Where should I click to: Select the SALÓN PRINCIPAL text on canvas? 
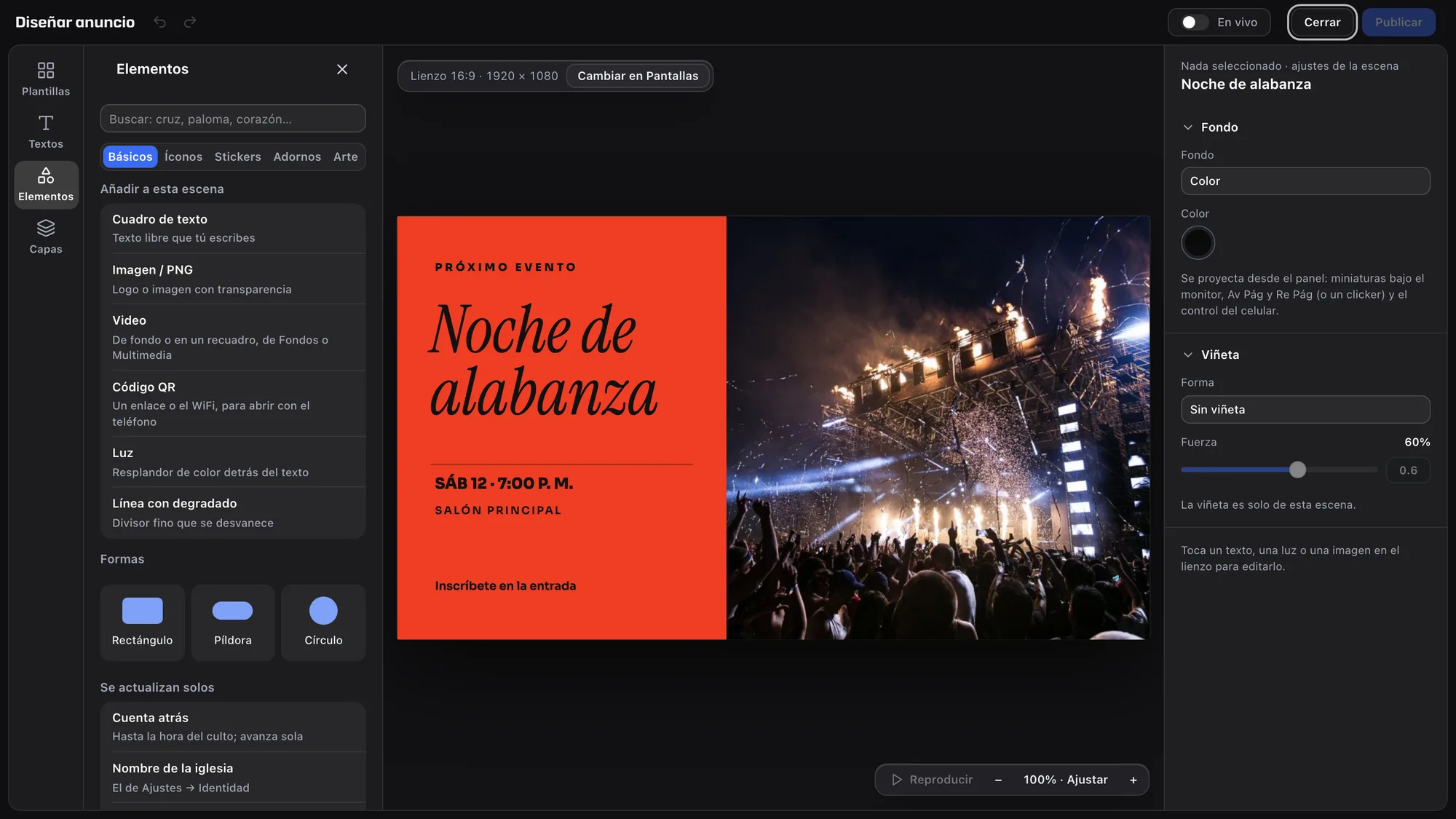point(498,510)
